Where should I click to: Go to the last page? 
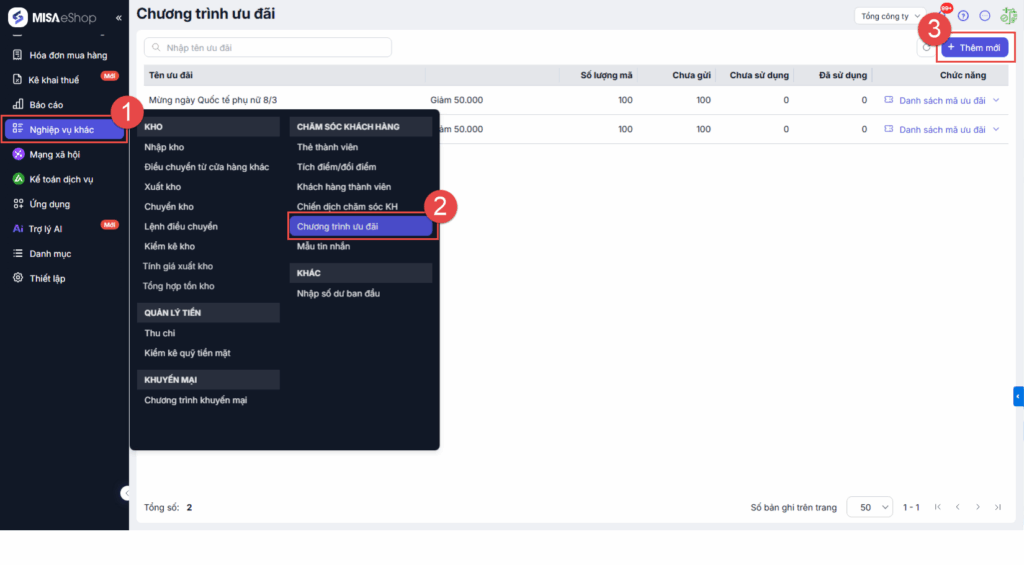click(998, 508)
